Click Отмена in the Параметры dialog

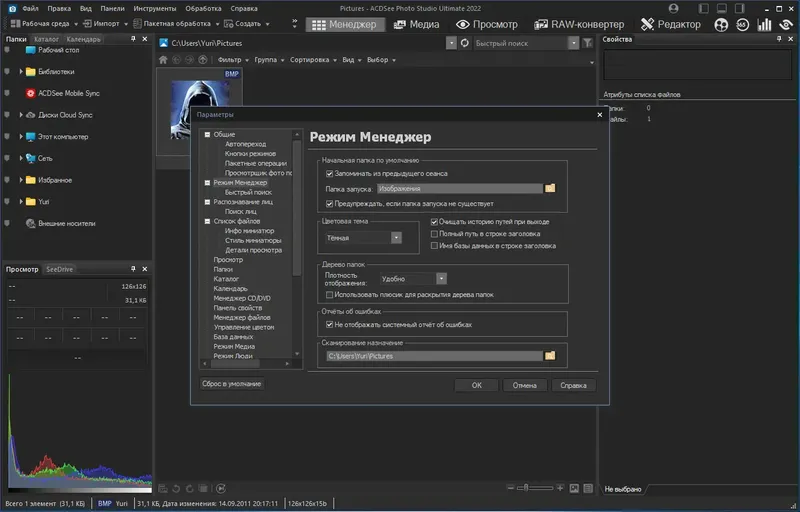[x=524, y=386]
